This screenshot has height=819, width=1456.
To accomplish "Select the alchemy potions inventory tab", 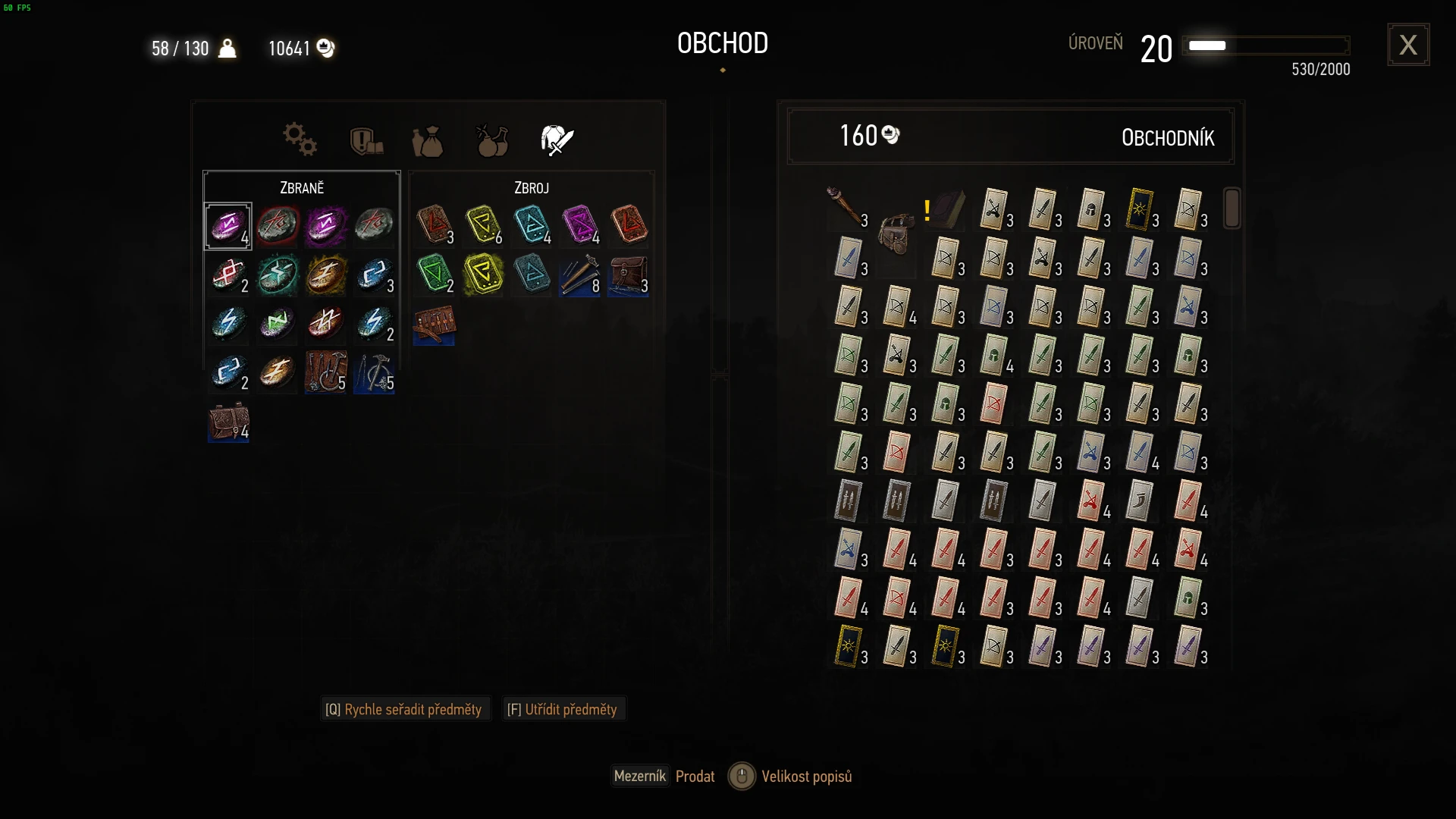I will [492, 140].
